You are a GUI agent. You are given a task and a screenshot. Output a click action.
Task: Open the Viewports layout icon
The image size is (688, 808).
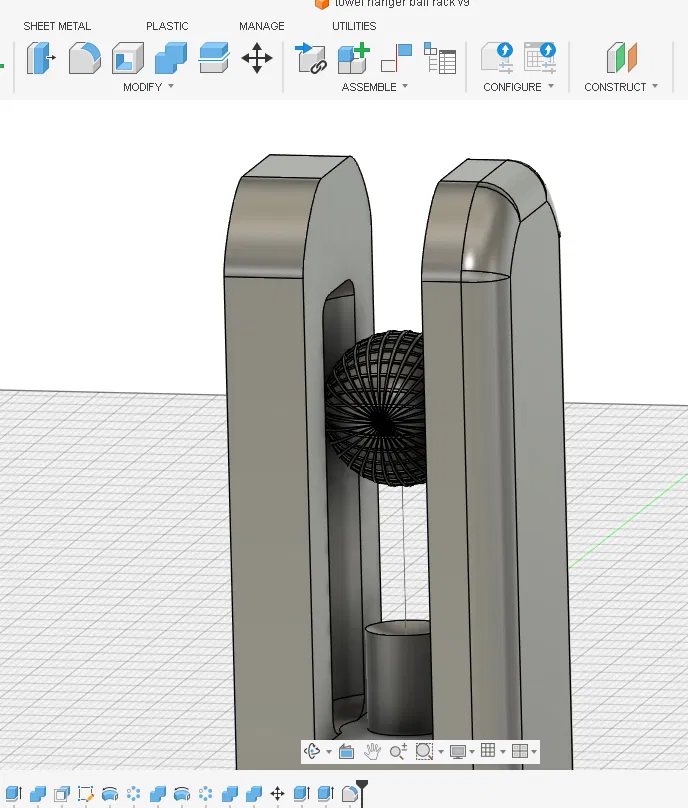point(519,751)
